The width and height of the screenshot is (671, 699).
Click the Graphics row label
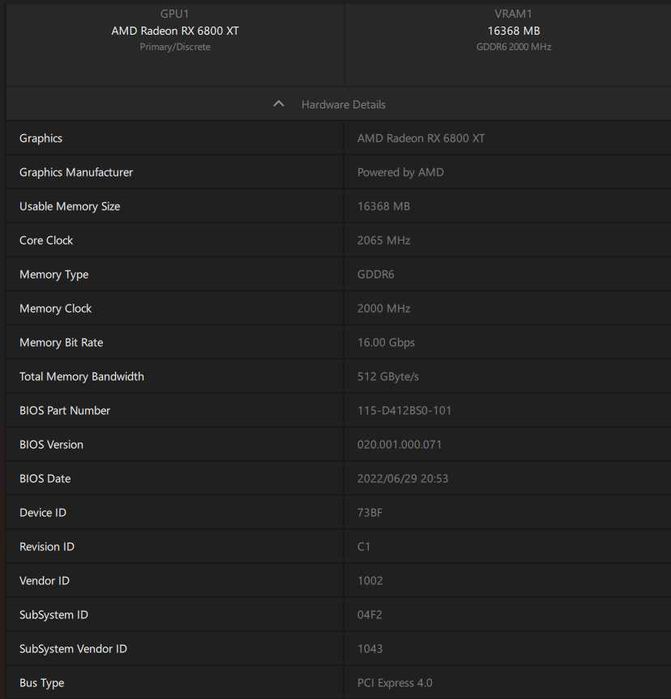(41, 138)
